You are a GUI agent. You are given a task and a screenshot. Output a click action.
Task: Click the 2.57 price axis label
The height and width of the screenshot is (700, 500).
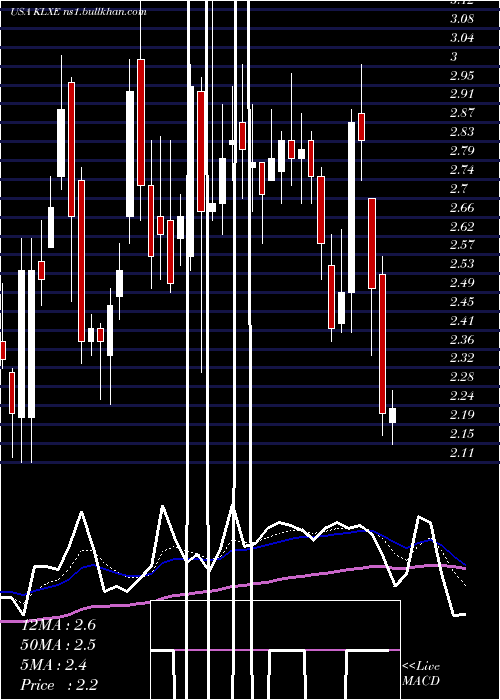(x=462, y=245)
